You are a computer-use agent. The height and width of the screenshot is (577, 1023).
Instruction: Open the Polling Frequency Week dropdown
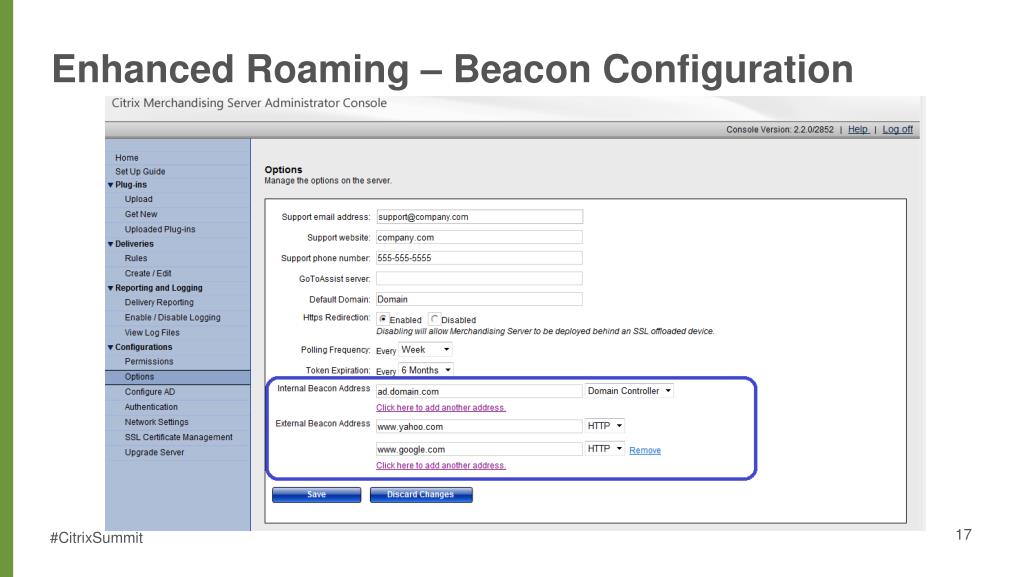(425, 350)
